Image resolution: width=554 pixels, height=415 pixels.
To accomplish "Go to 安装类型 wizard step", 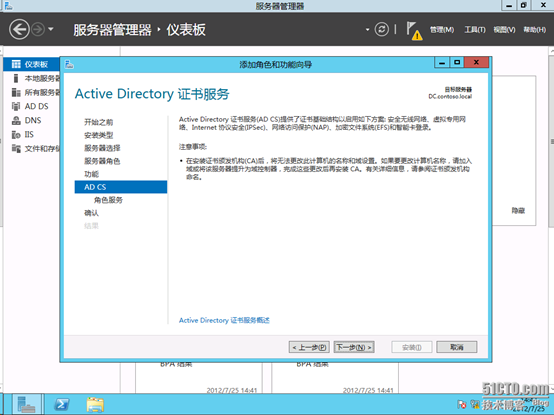I will pos(99,135).
